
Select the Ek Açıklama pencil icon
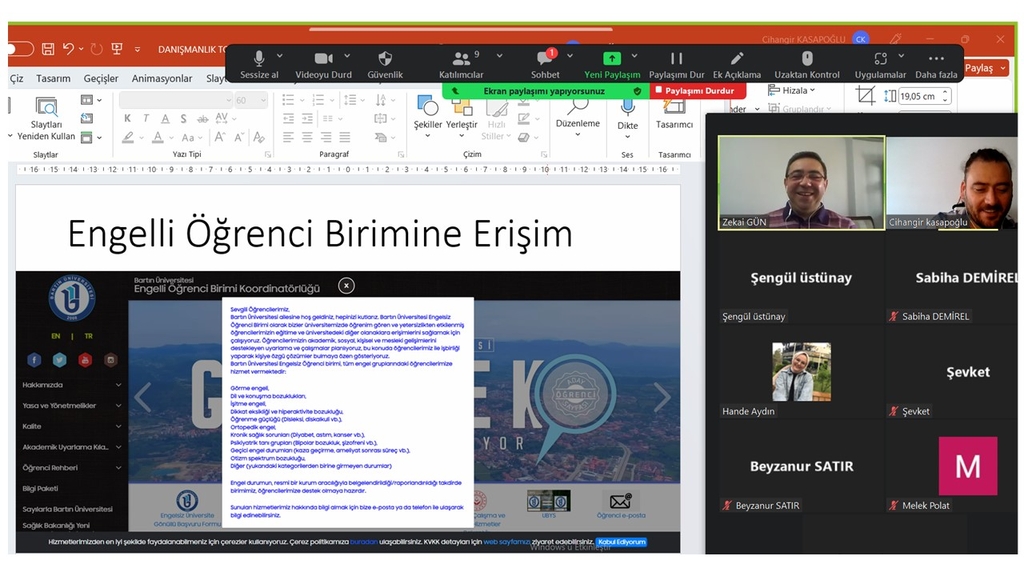(737, 59)
